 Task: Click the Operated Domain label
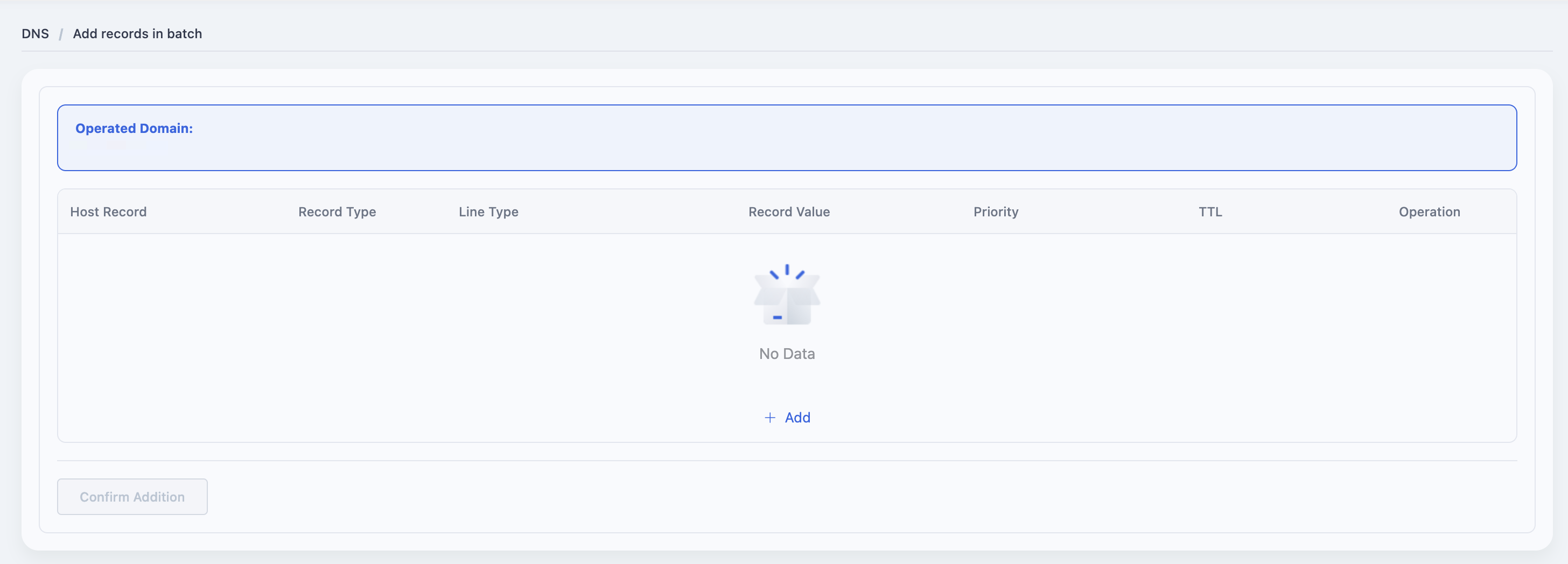pyautogui.click(x=134, y=129)
